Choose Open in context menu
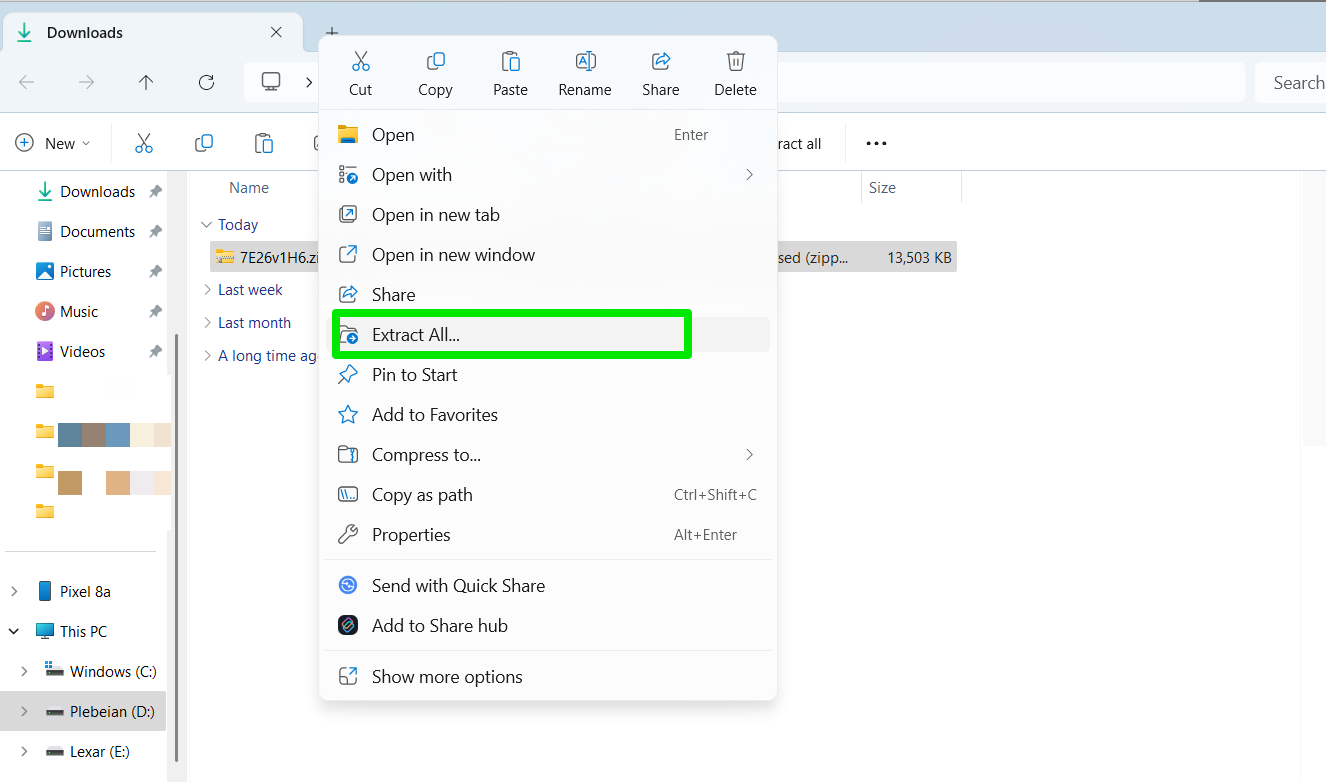The image size is (1326, 782). point(548,135)
